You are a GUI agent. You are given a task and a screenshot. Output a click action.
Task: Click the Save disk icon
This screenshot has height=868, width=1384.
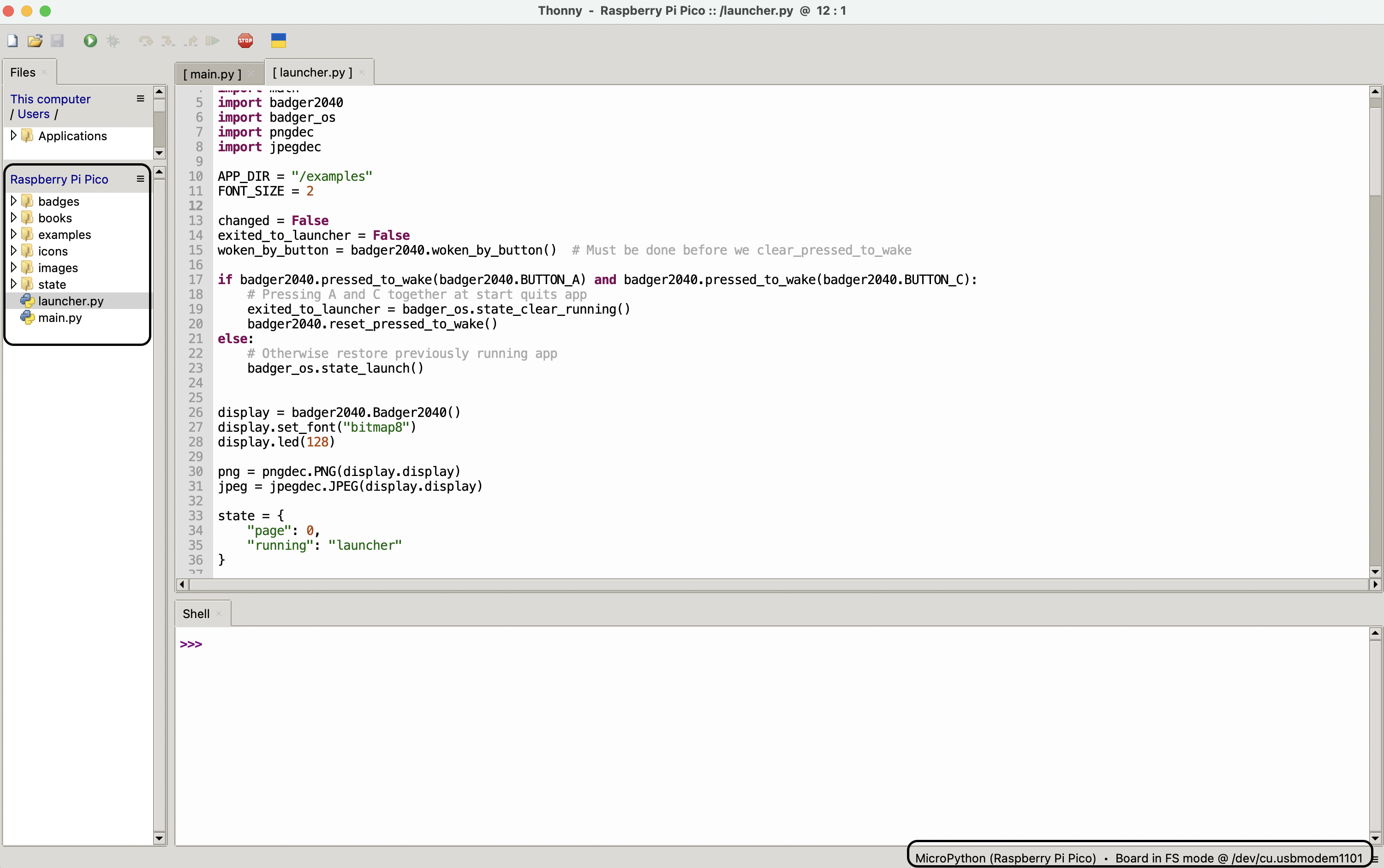coord(57,41)
